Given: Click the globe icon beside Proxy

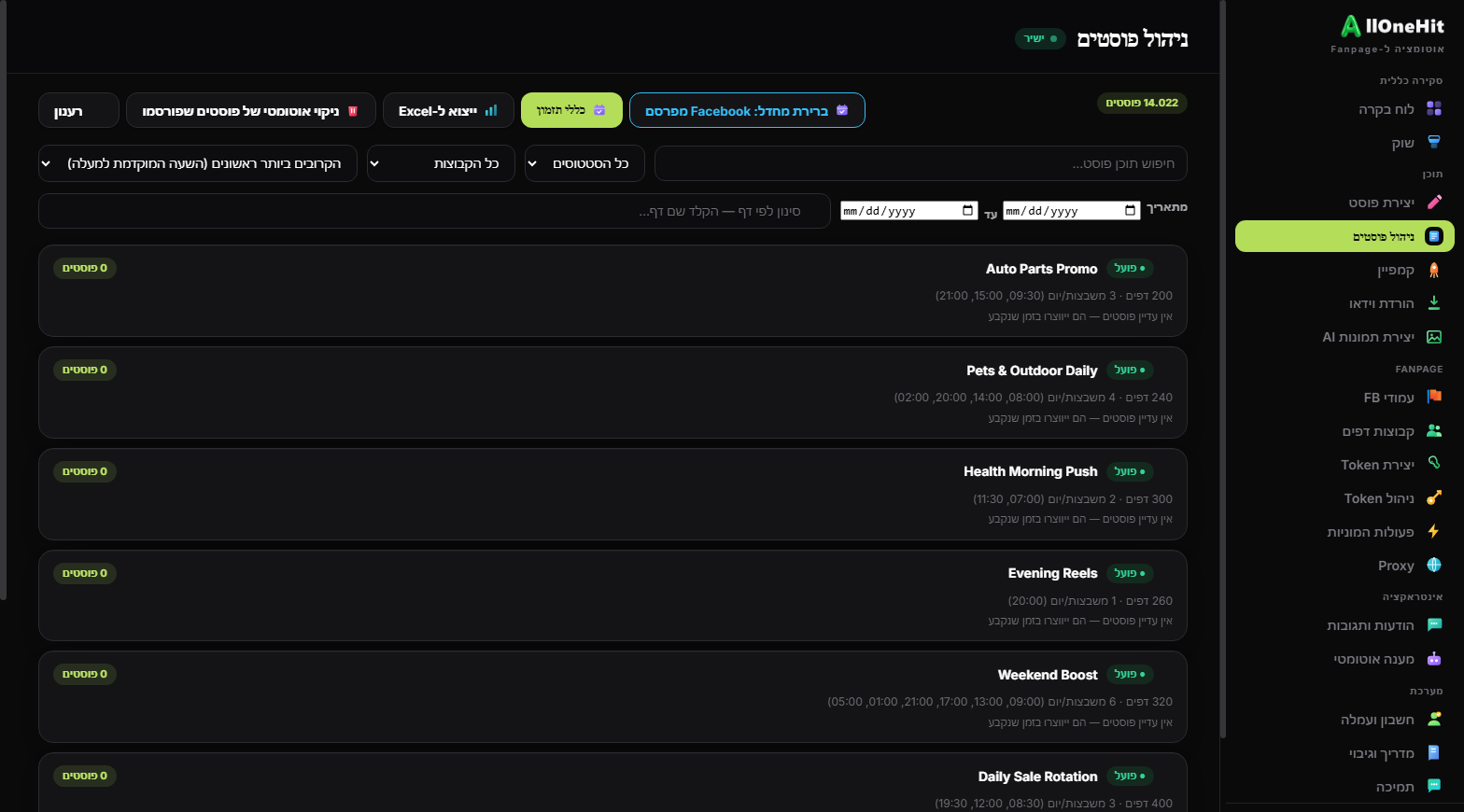Looking at the screenshot, I should pyautogui.click(x=1434, y=566).
